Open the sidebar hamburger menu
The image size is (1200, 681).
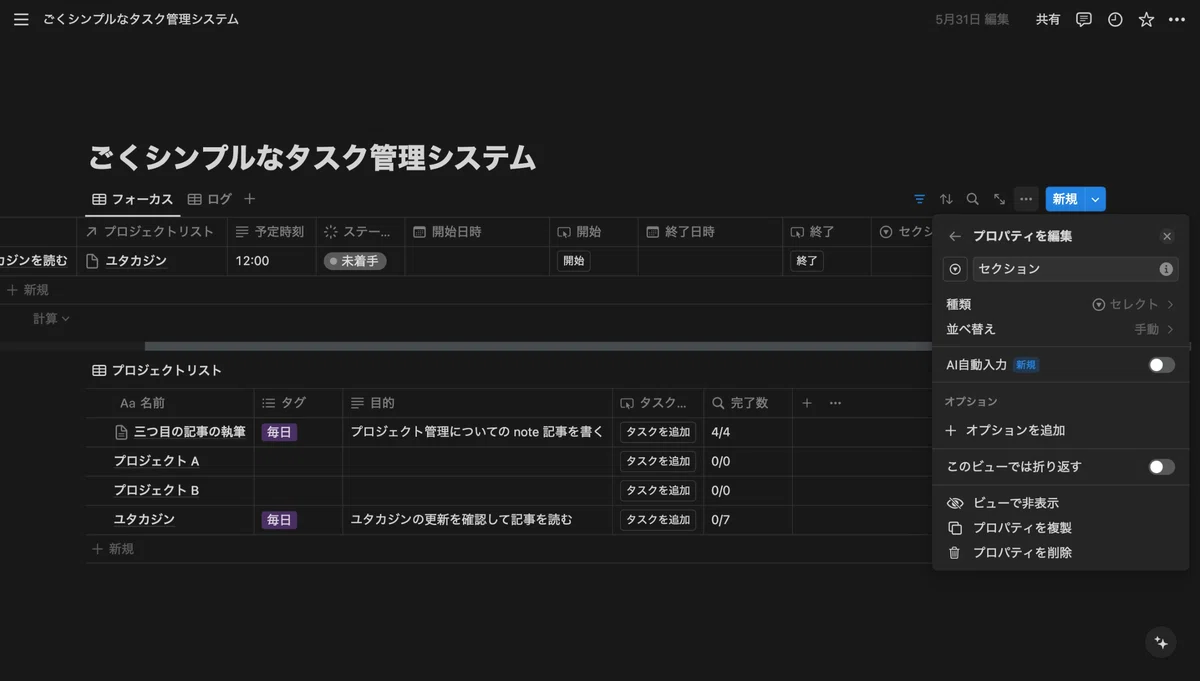pyautogui.click(x=21, y=19)
